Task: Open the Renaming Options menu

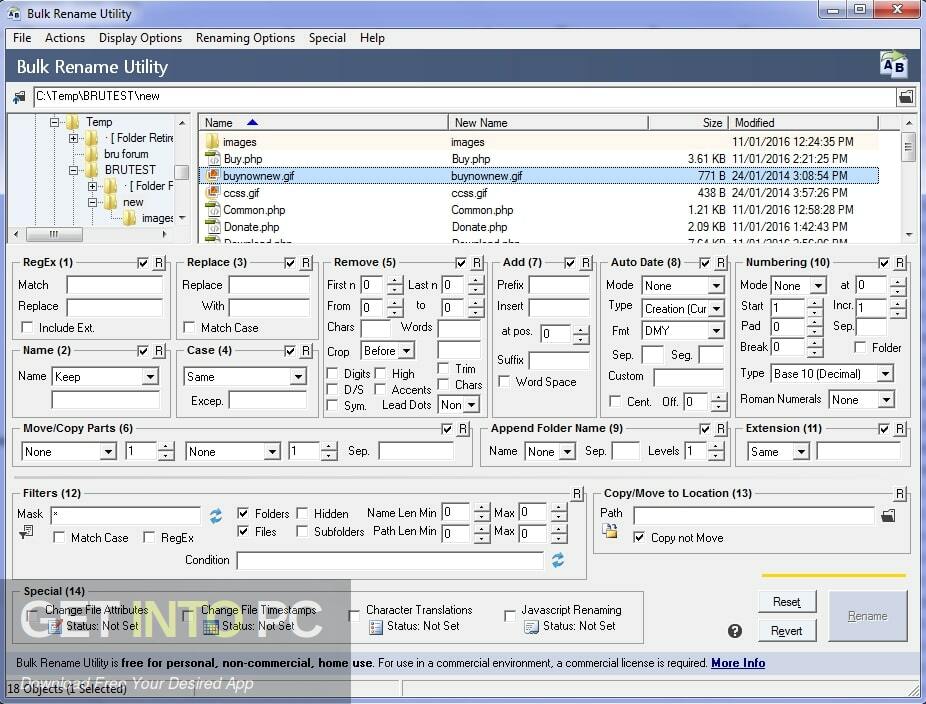Action: point(245,38)
